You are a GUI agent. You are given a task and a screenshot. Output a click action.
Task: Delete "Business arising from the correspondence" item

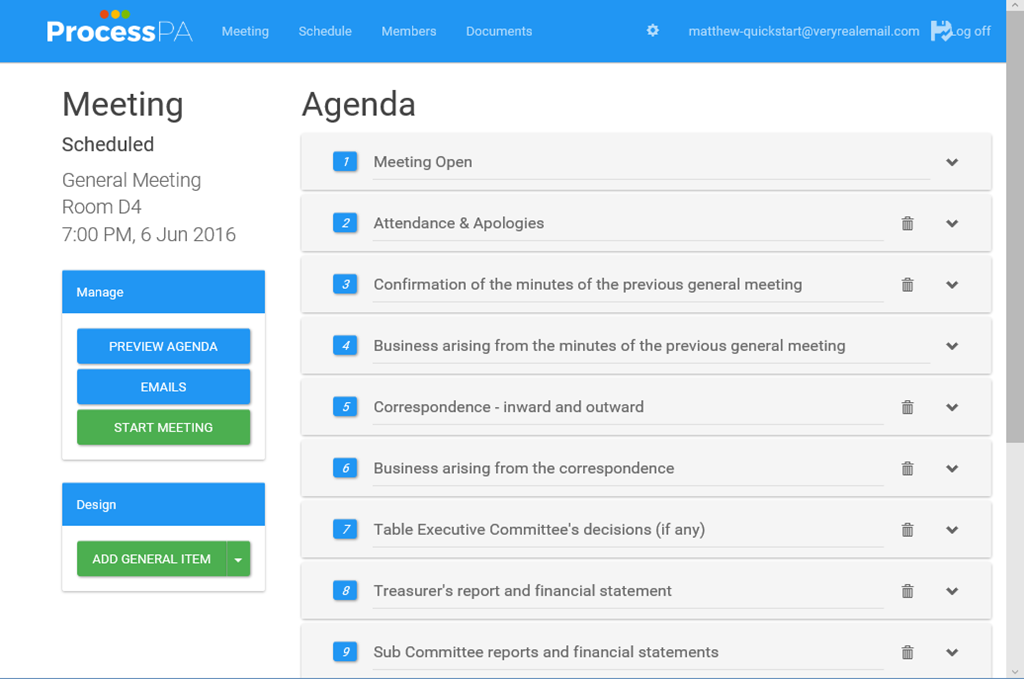pos(908,468)
